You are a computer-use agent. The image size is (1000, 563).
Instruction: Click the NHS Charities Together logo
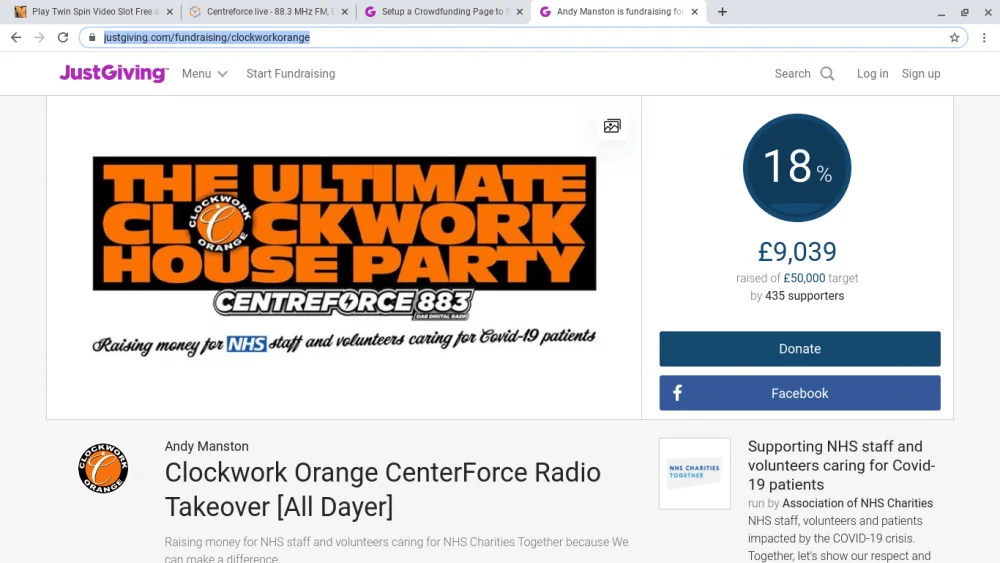click(695, 473)
